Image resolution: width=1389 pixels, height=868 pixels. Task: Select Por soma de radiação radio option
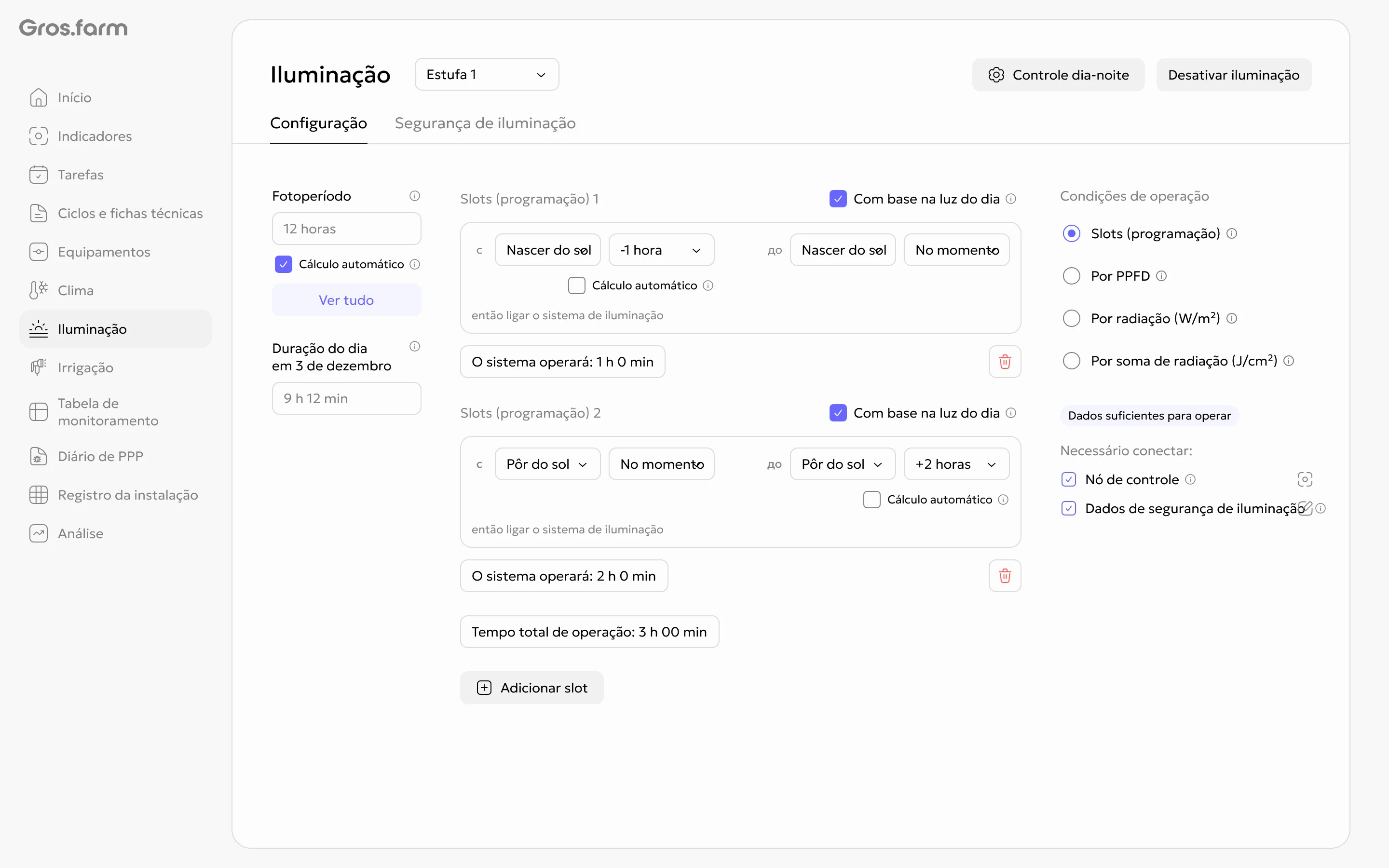tap(1072, 361)
